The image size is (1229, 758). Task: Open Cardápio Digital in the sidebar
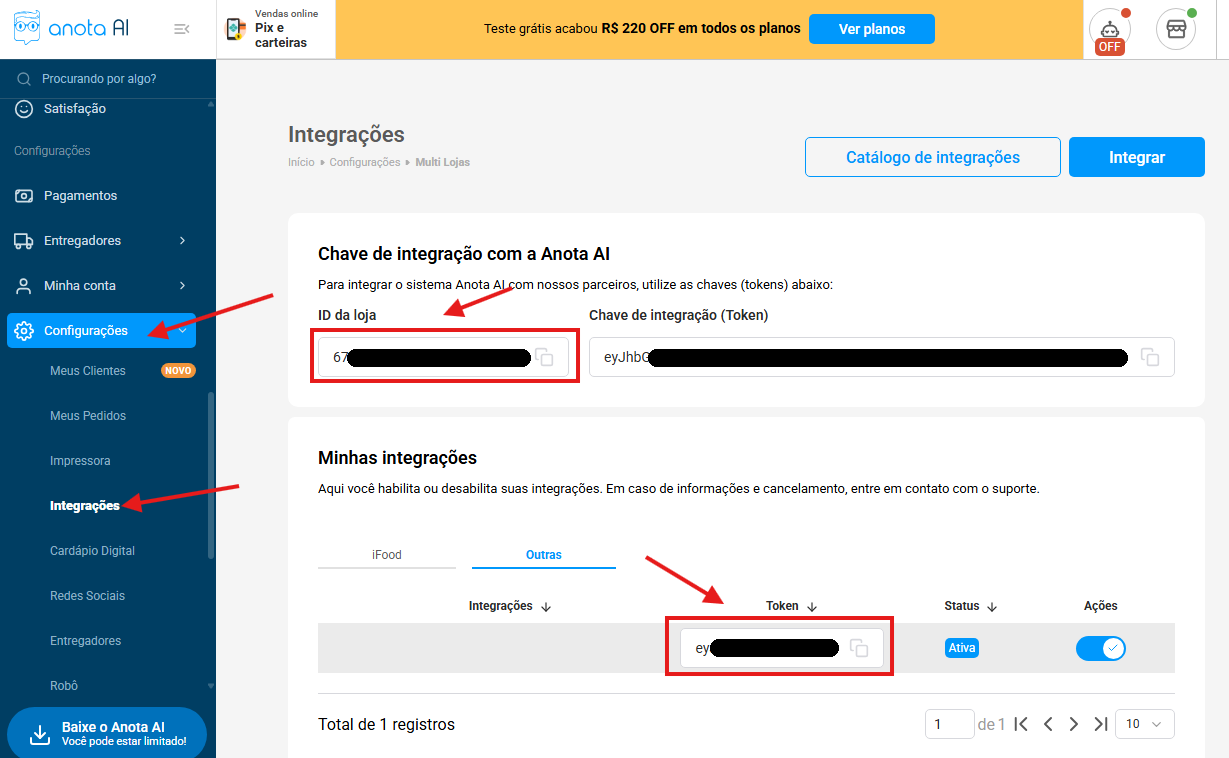(x=92, y=551)
